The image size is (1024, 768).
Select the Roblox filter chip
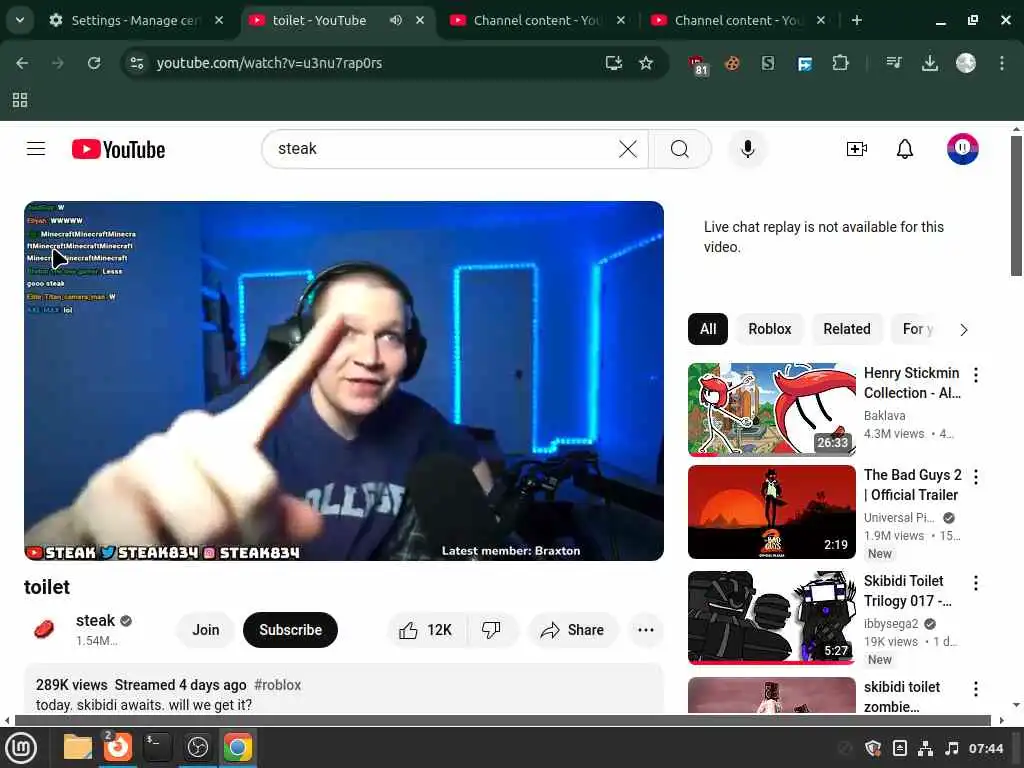(x=769, y=329)
